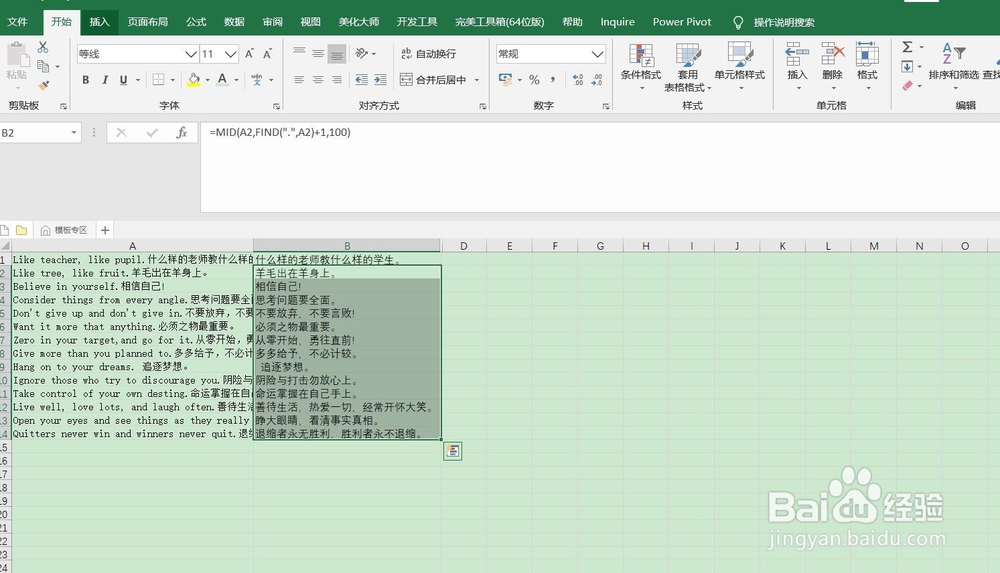Center text horizontally
Viewport: 1000px width, 573px height.
tap(318, 80)
